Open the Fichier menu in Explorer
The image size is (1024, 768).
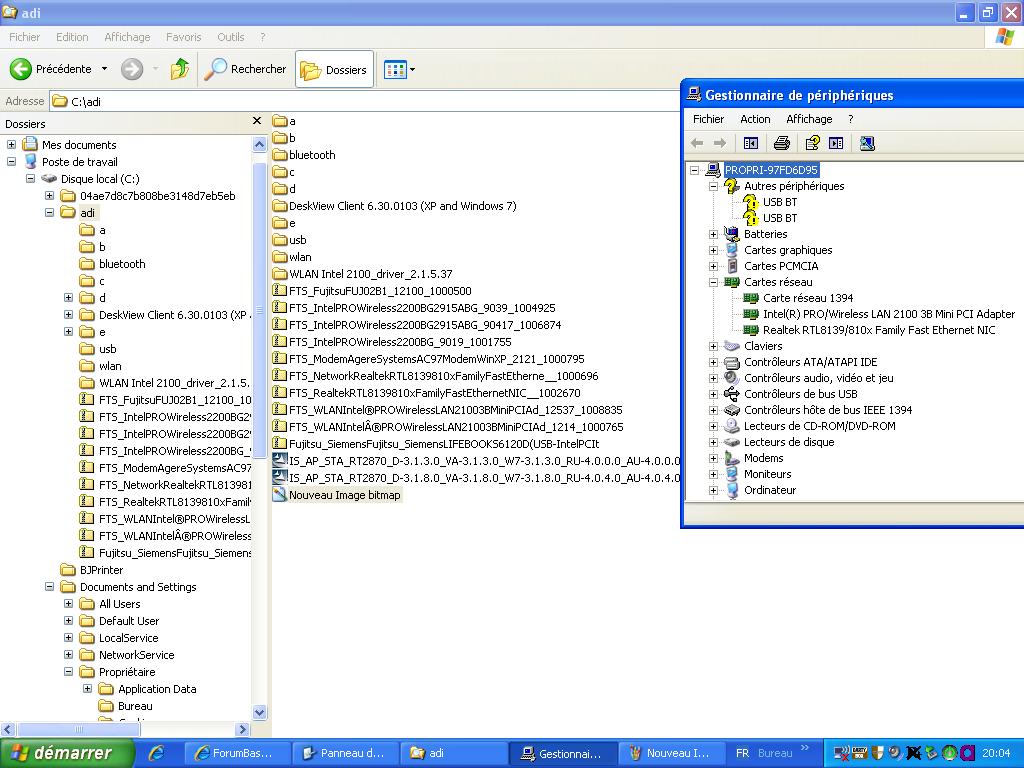point(24,37)
